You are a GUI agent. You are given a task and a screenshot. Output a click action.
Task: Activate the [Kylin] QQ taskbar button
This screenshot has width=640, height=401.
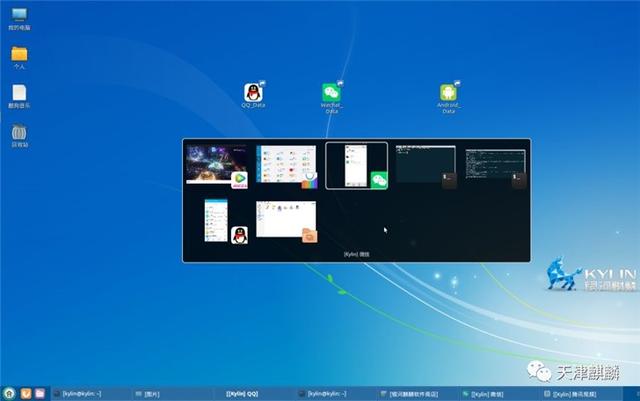(243, 394)
